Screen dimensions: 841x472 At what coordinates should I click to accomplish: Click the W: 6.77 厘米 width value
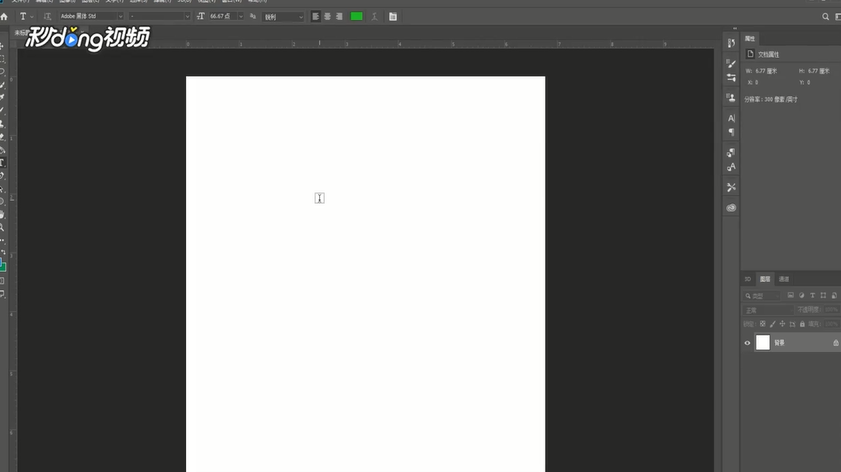pos(766,71)
